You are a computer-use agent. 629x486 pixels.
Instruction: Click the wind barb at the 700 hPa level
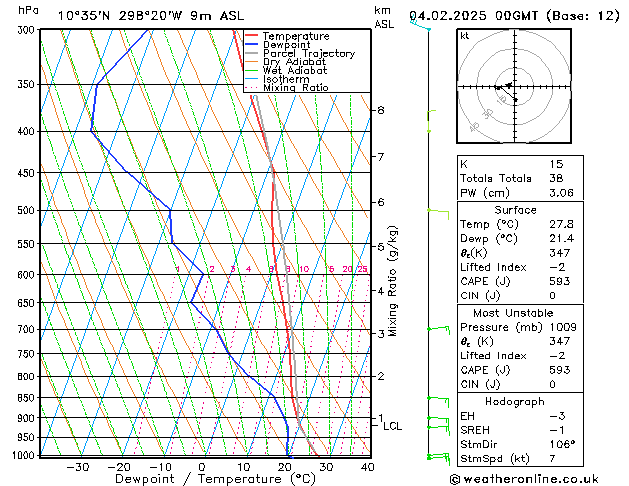[438, 330]
